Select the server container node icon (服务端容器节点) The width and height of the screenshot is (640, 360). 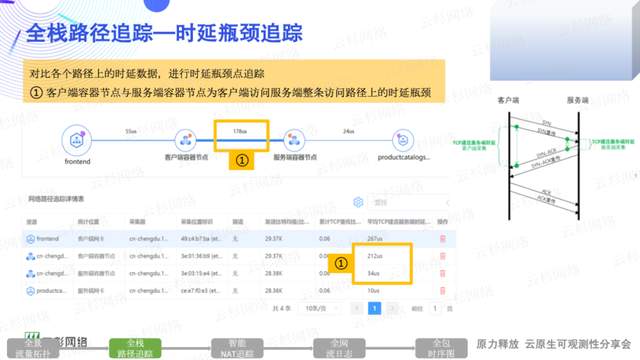click(x=294, y=140)
